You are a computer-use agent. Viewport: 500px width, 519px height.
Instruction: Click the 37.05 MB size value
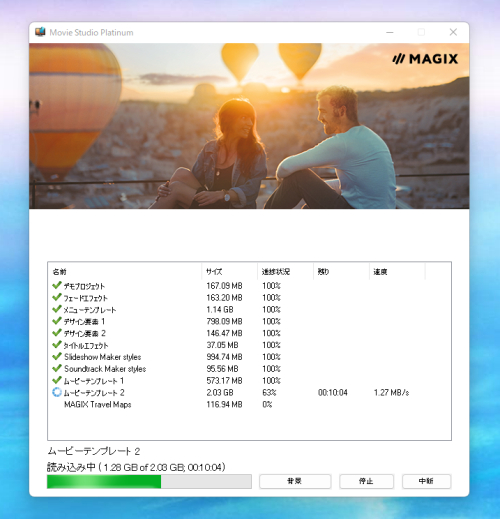tap(222, 345)
